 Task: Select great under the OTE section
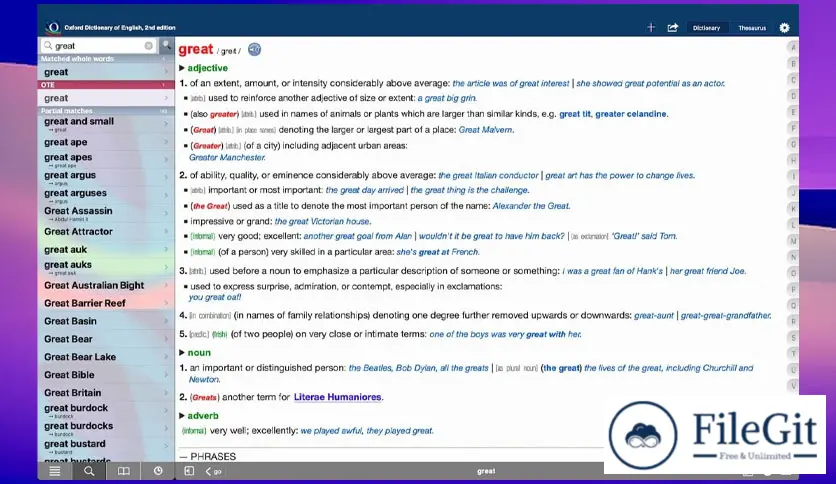[106, 98]
